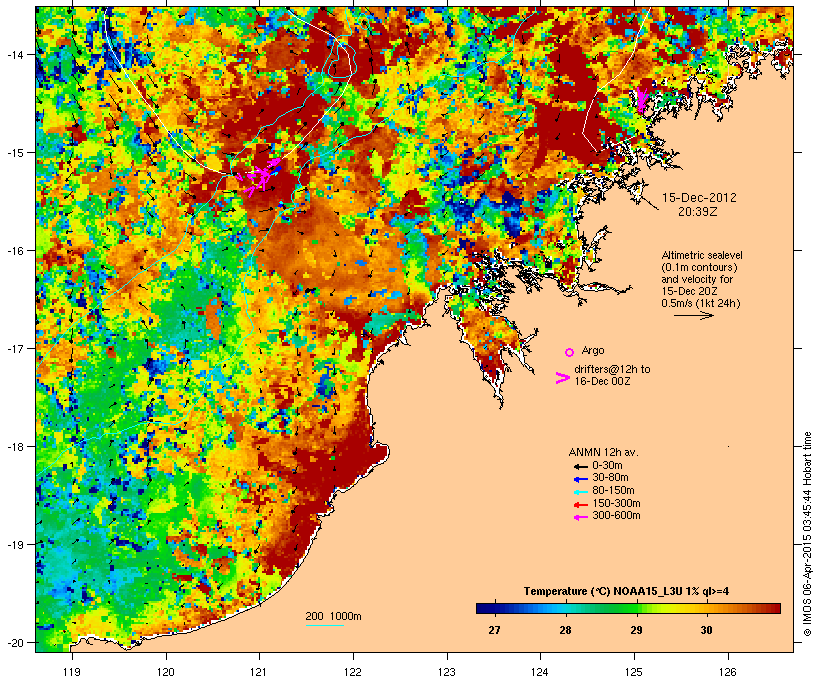Click the longitude axis label 119

pos(72,672)
